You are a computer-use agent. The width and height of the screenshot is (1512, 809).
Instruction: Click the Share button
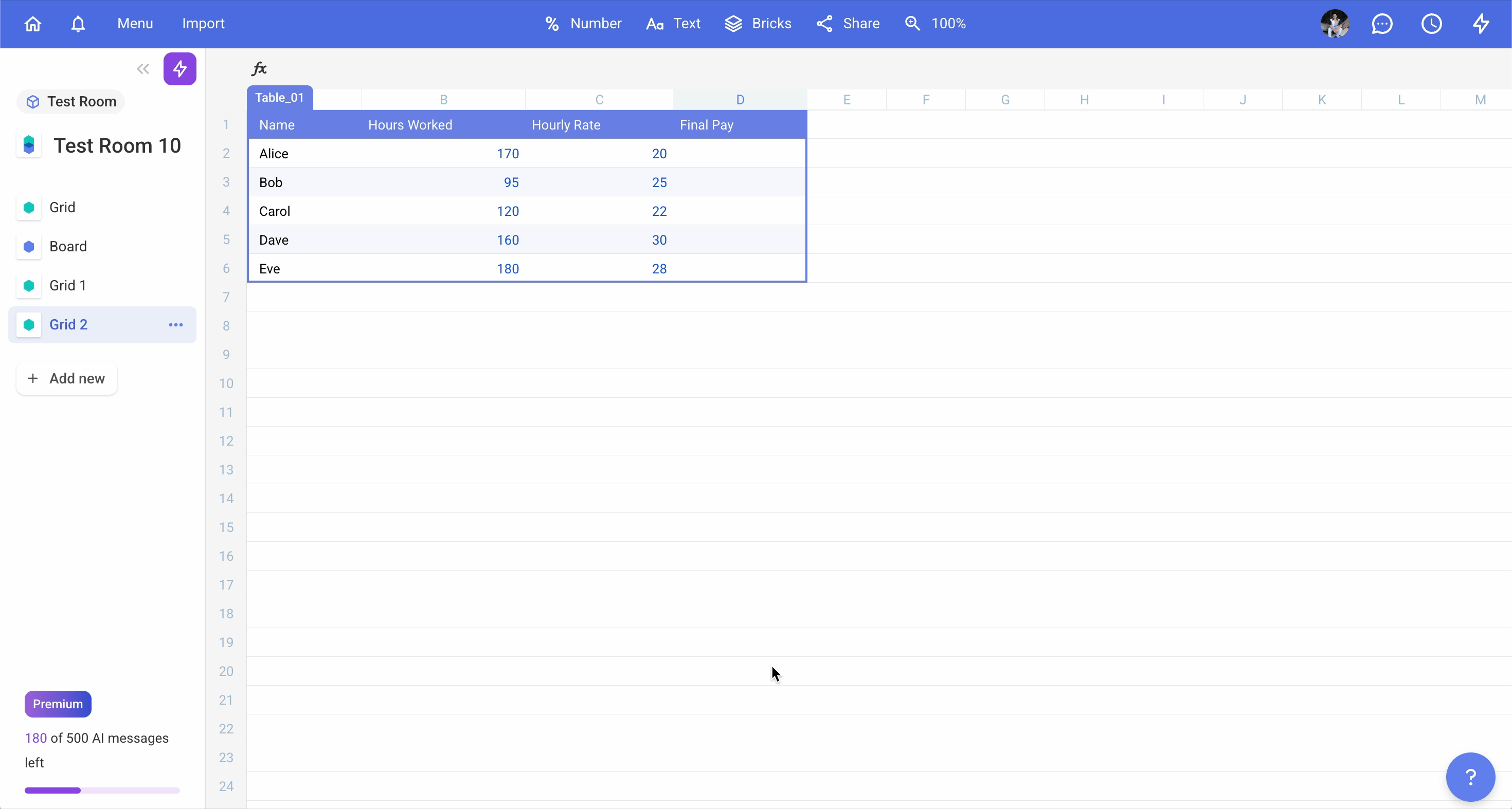848,24
